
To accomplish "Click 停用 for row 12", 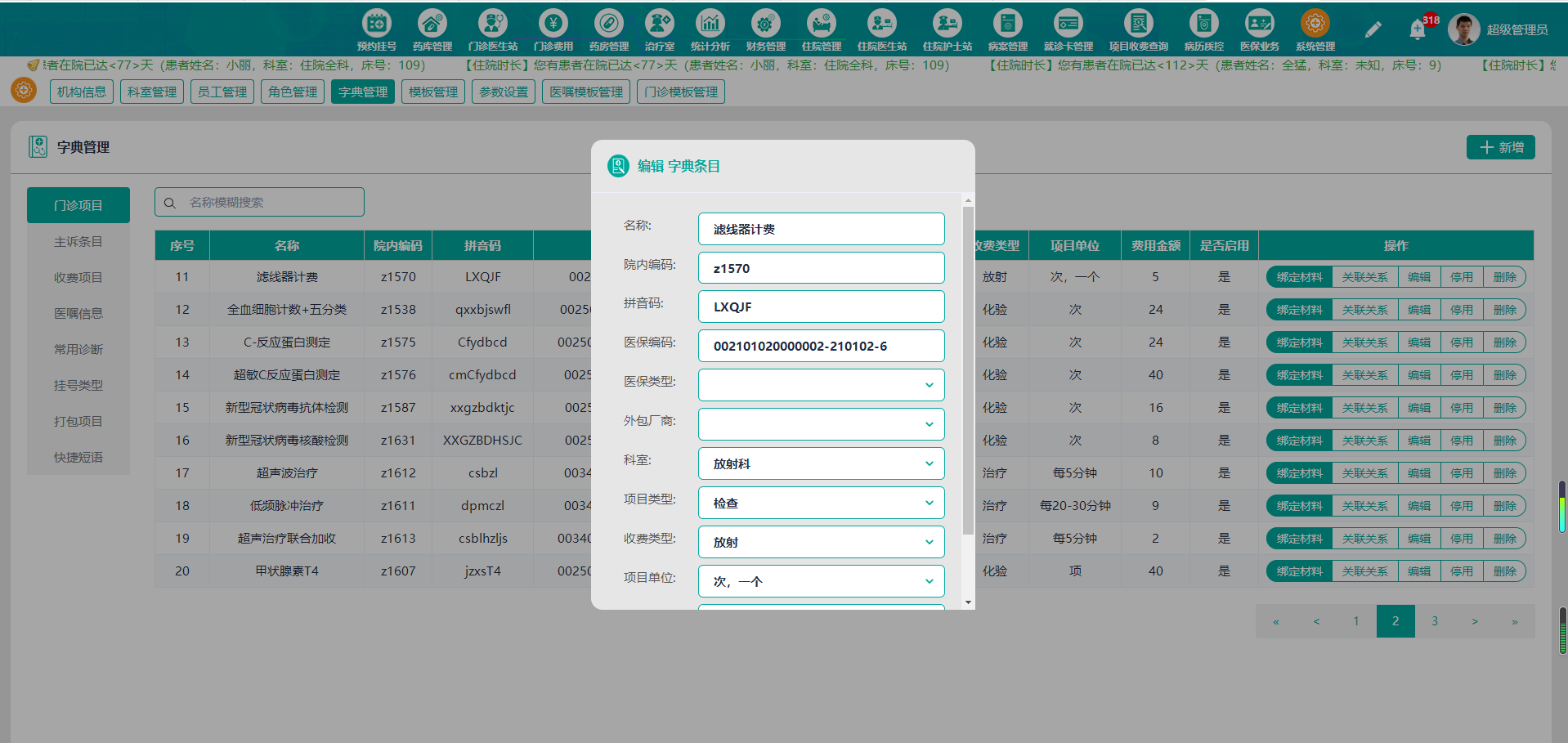I will point(1462,310).
